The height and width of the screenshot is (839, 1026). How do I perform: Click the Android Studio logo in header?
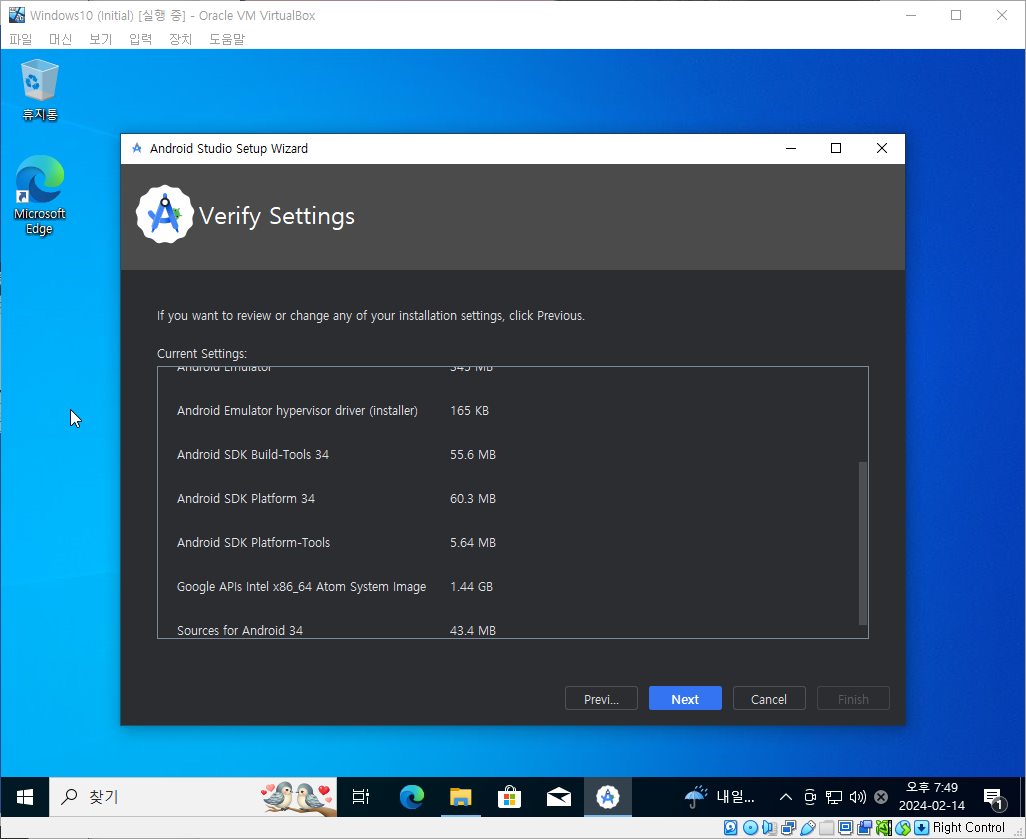click(164, 214)
